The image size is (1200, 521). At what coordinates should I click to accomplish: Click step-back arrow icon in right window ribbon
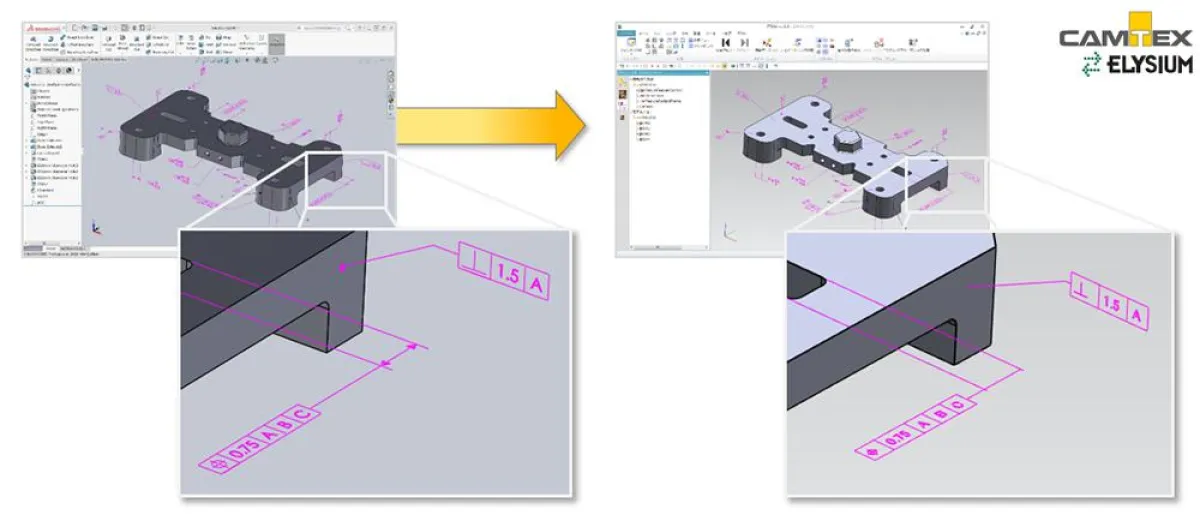[x=725, y=43]
